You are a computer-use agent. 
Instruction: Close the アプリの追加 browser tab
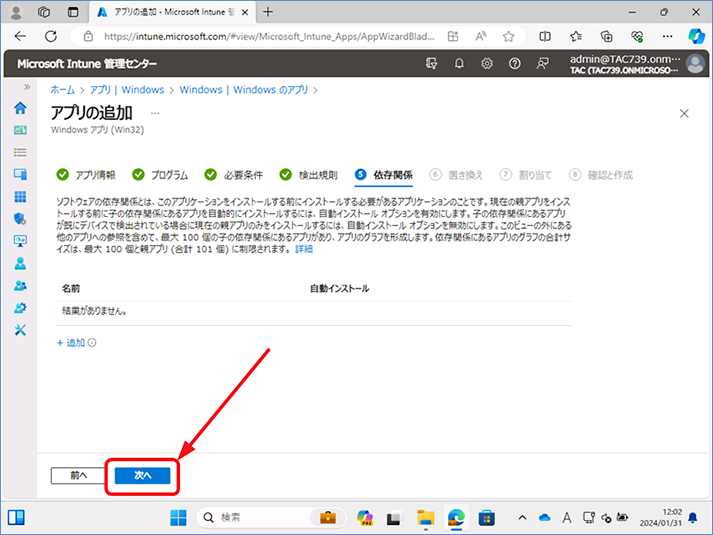(245, 12)
